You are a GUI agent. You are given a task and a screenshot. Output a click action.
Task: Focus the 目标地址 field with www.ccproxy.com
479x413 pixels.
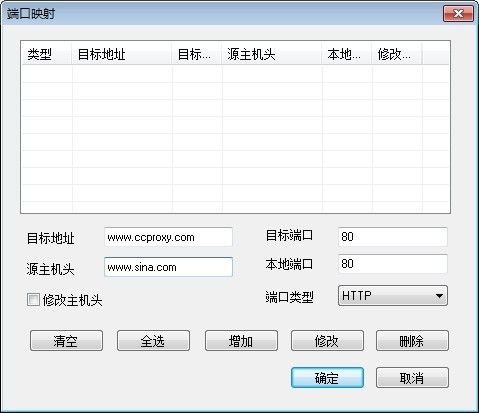(168, 237)
